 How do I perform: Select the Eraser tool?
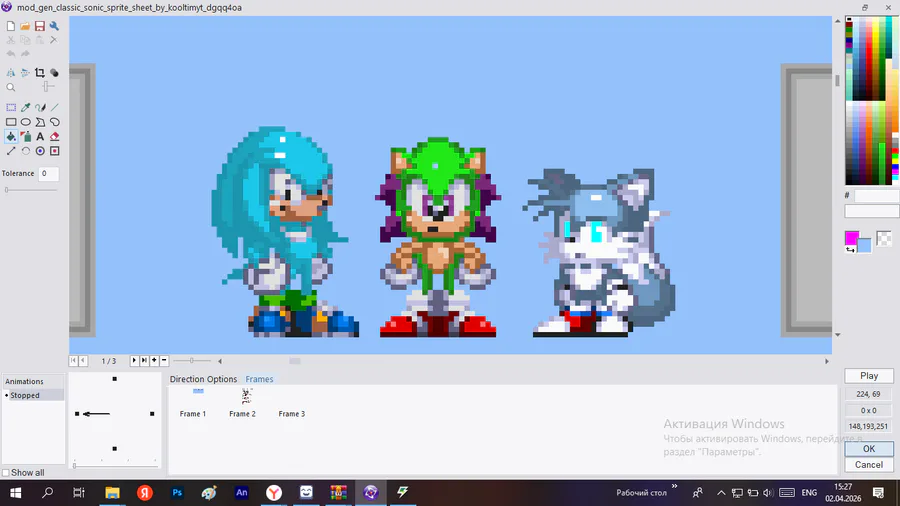pos(55,137)
